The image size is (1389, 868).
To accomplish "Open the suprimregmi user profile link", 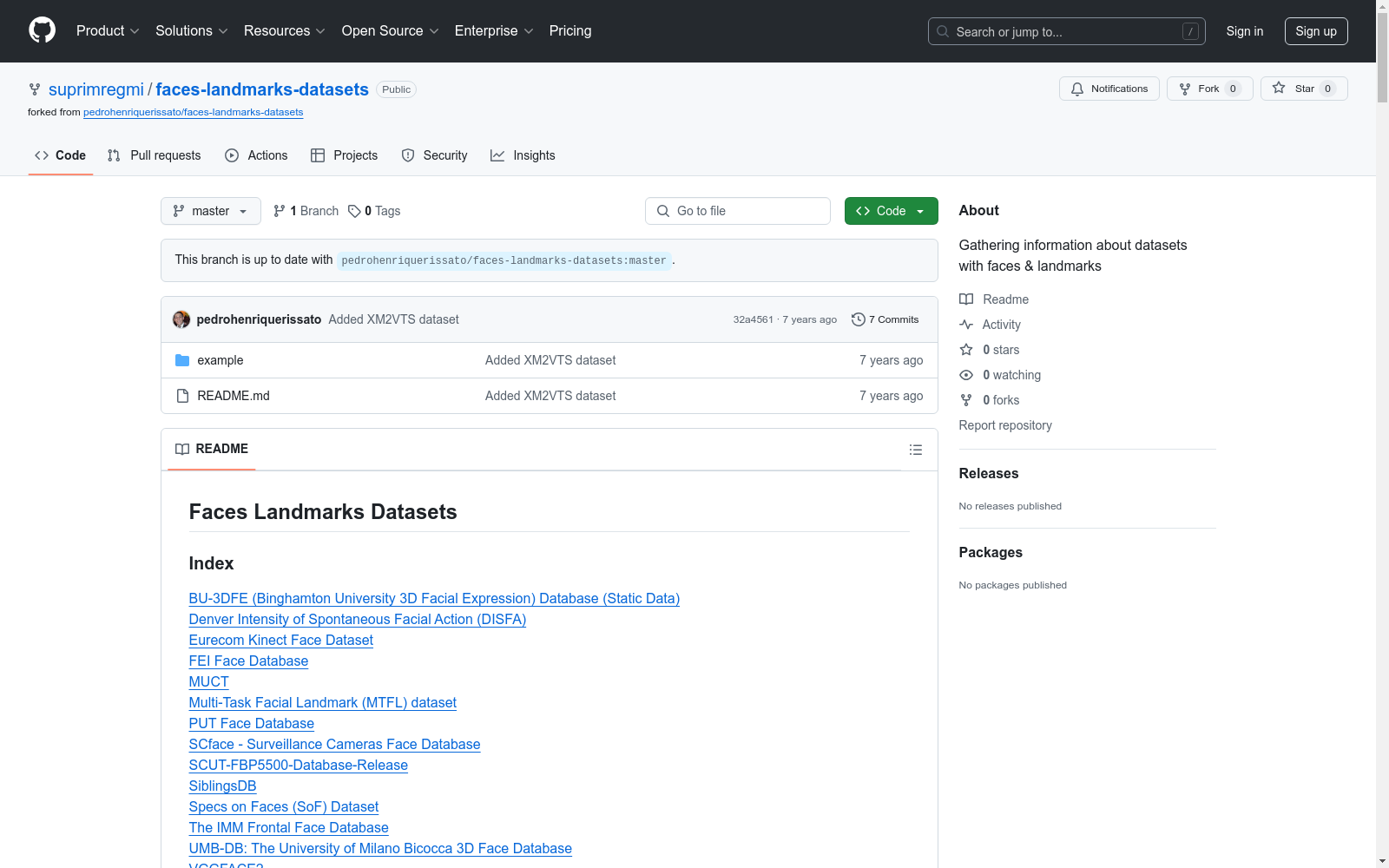I will [x=96, y=89].
